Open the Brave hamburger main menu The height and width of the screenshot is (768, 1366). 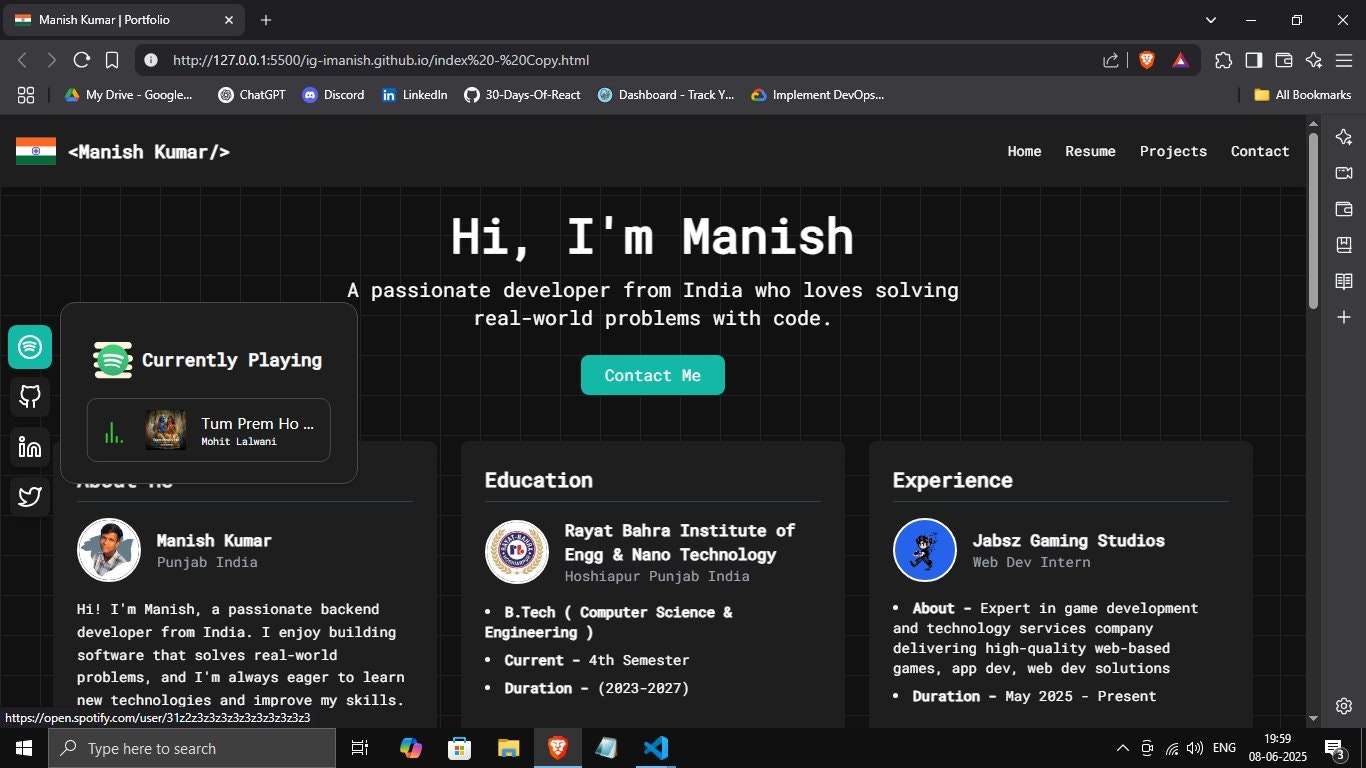tap(1343, 60)
